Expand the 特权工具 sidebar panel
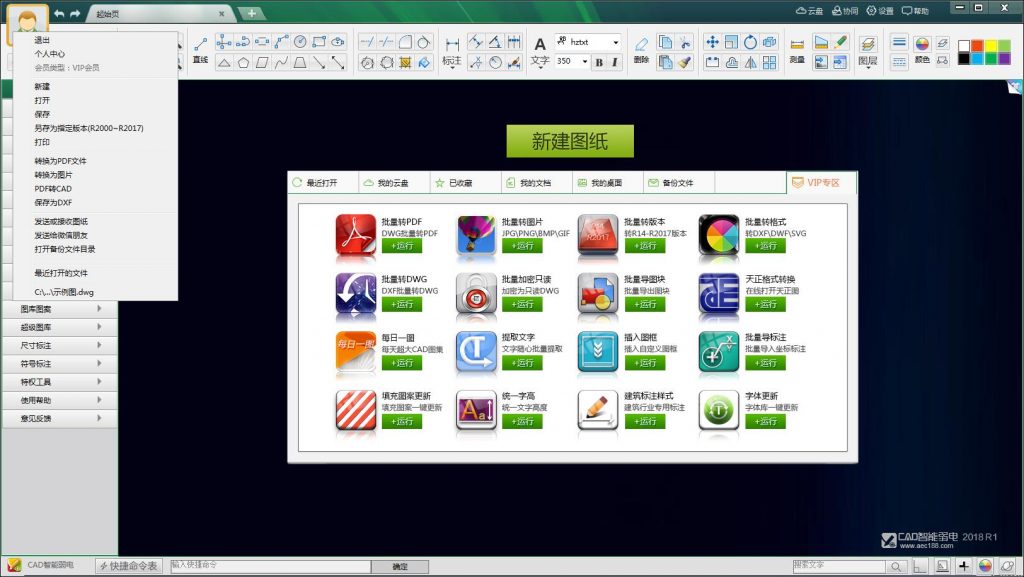Viewport: 1024px width, 577px height. (x=59, y=382)
